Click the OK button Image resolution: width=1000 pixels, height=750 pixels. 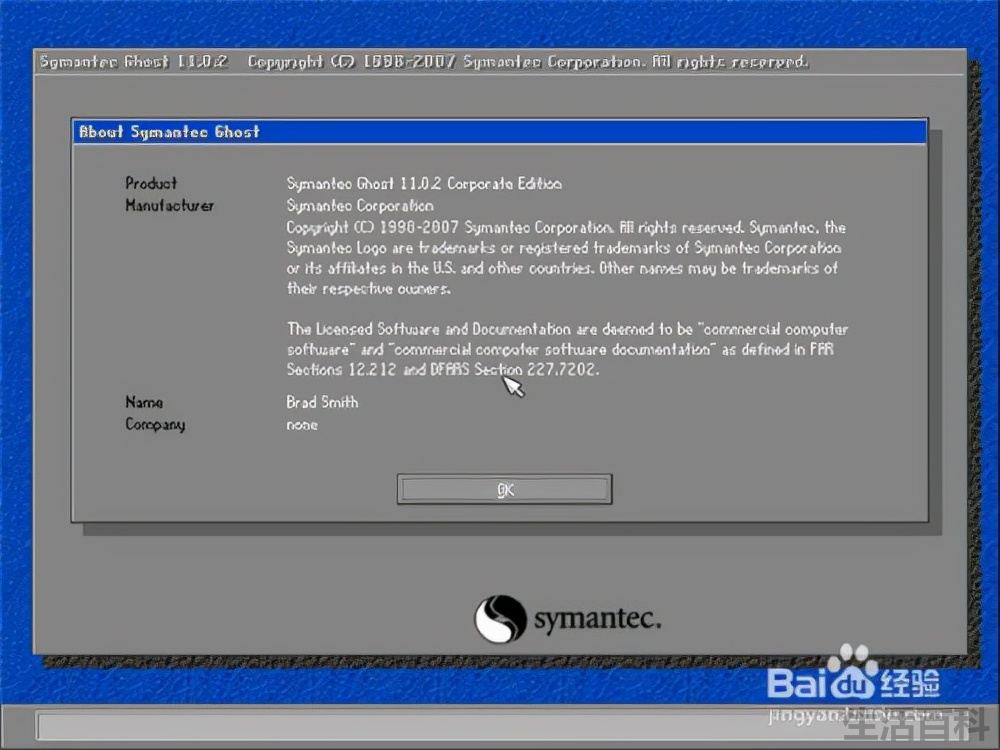click(504, 489)
